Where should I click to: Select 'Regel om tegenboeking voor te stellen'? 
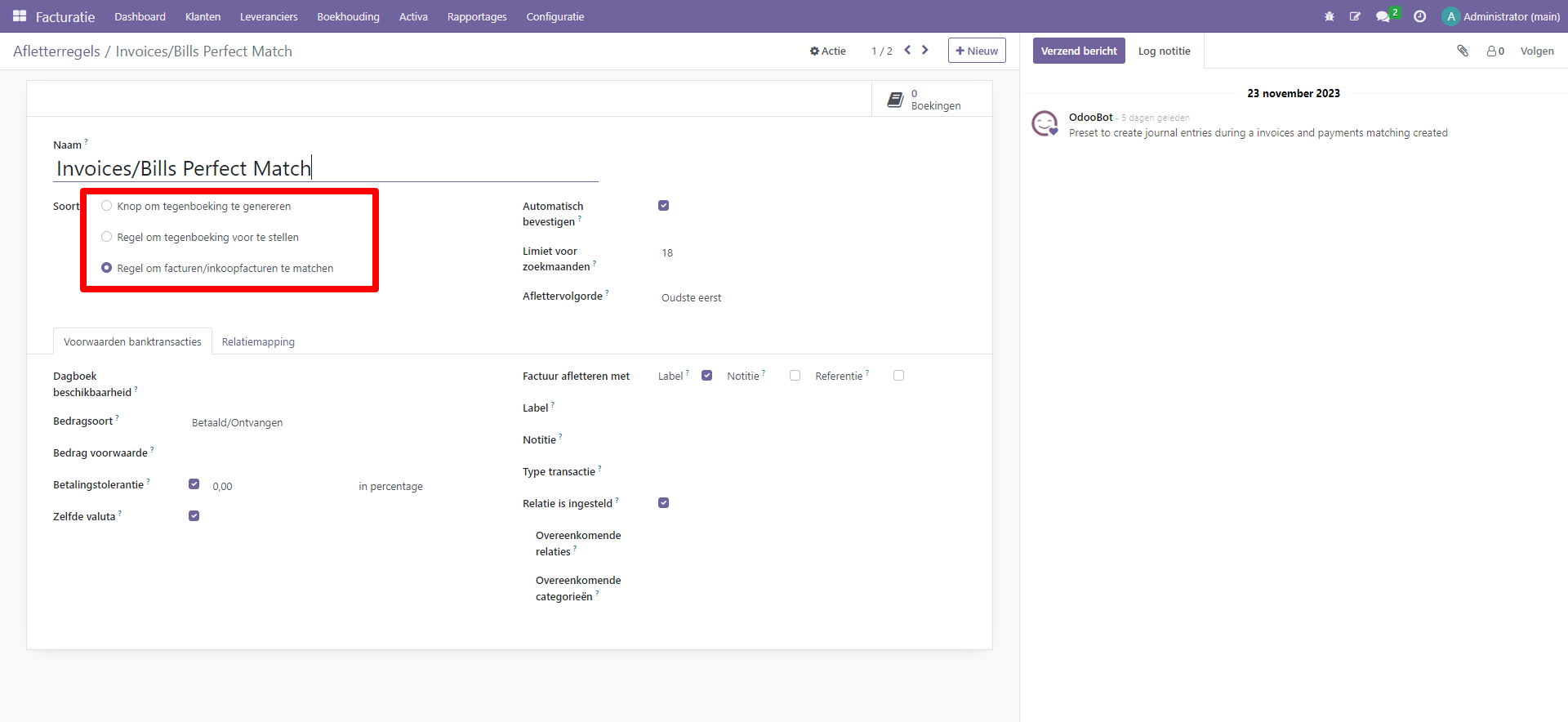[x=106, y=237]
